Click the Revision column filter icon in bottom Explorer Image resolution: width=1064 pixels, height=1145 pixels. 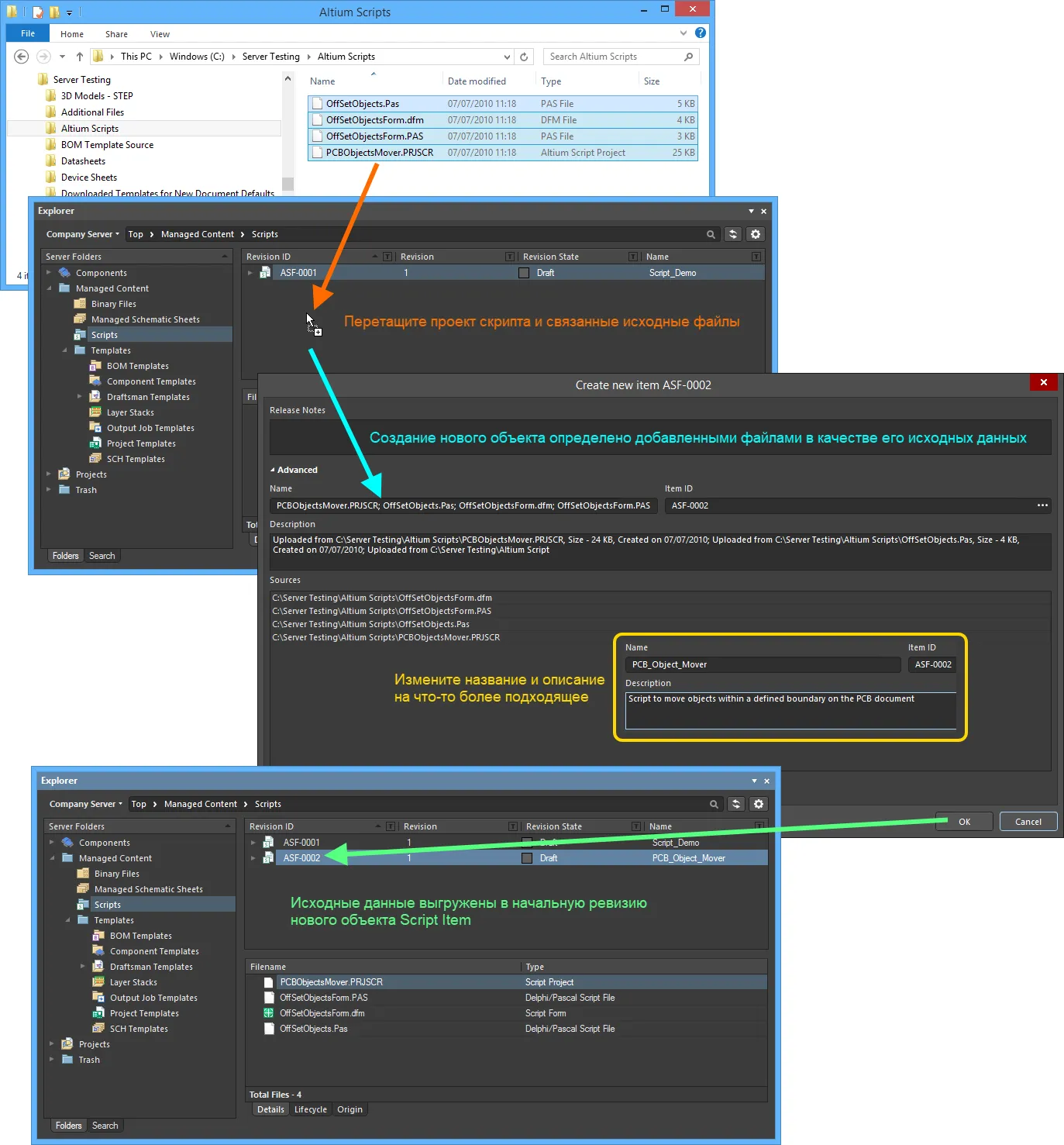tap(512, 826)
